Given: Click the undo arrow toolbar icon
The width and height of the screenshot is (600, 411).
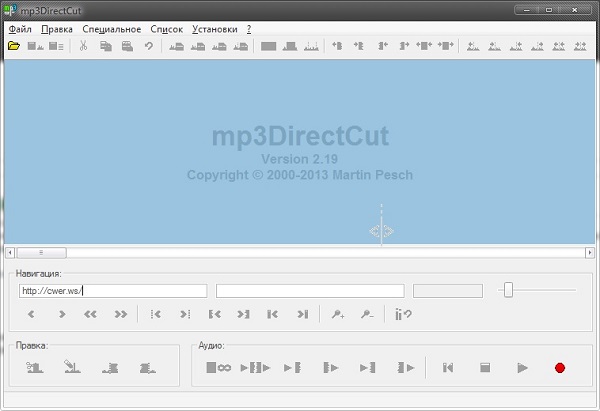Looking at the screenshot, I should tap(148, 46).
